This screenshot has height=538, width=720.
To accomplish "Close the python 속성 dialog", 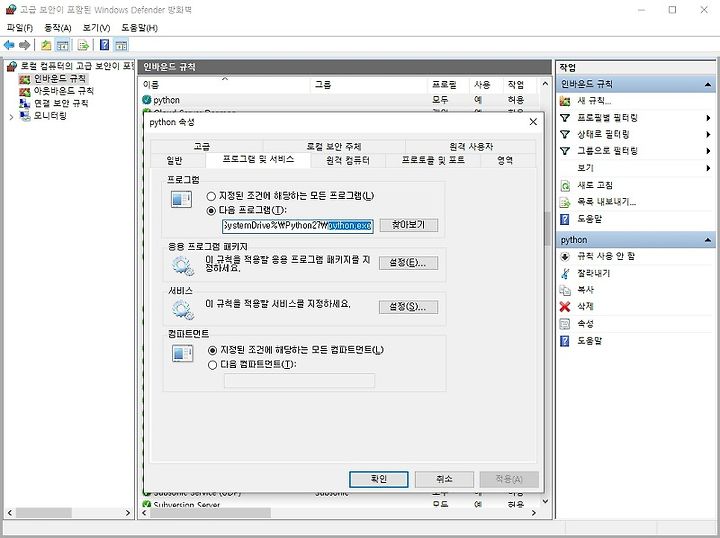I will [x=533, y=122].
